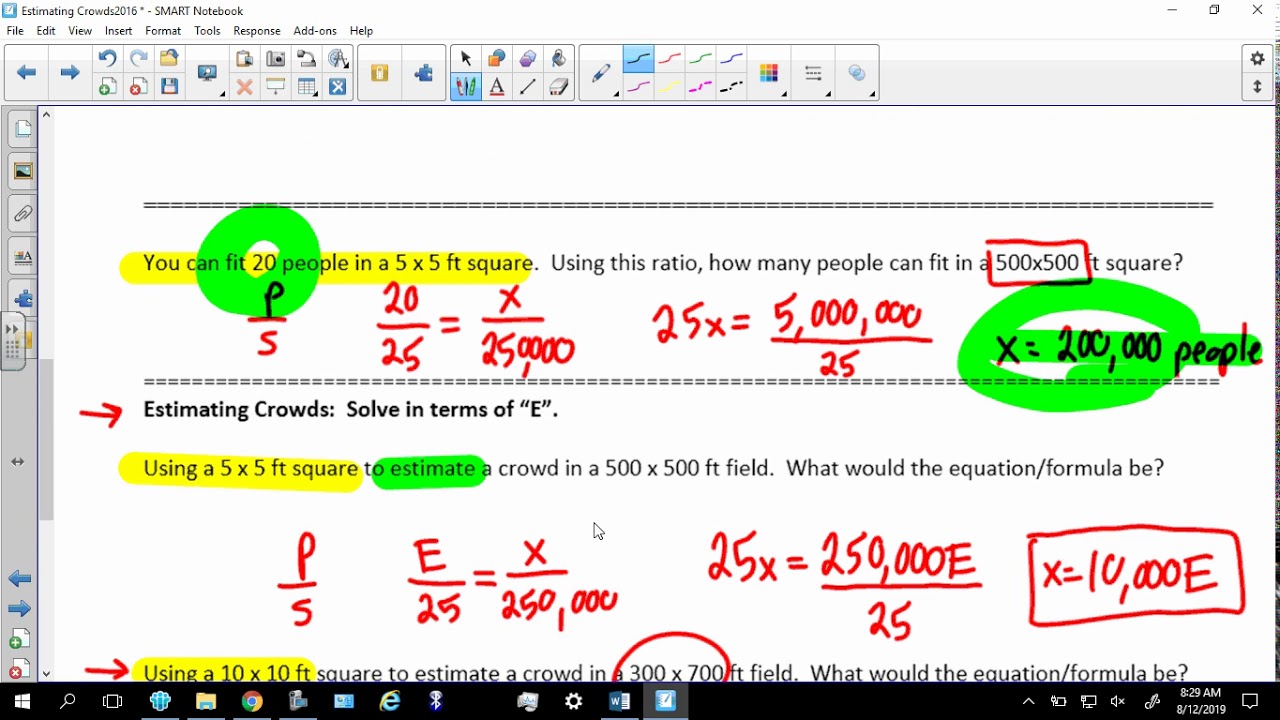Choose the Shapes tool
The image size is (1280, 720).
tap(496, 59)
